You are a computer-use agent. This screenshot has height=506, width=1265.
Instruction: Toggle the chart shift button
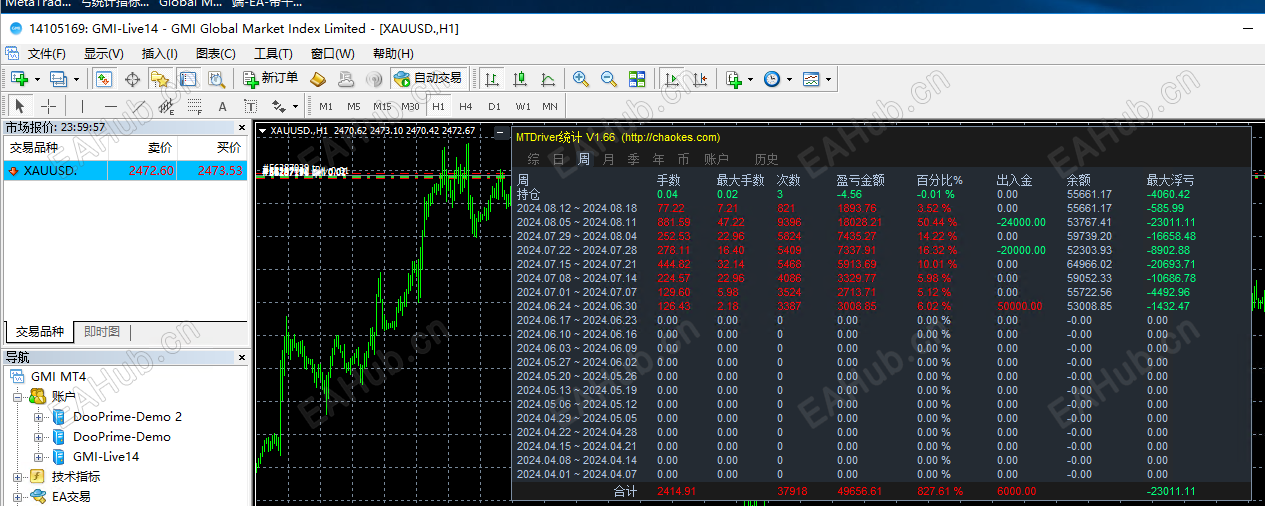[699, 79]
